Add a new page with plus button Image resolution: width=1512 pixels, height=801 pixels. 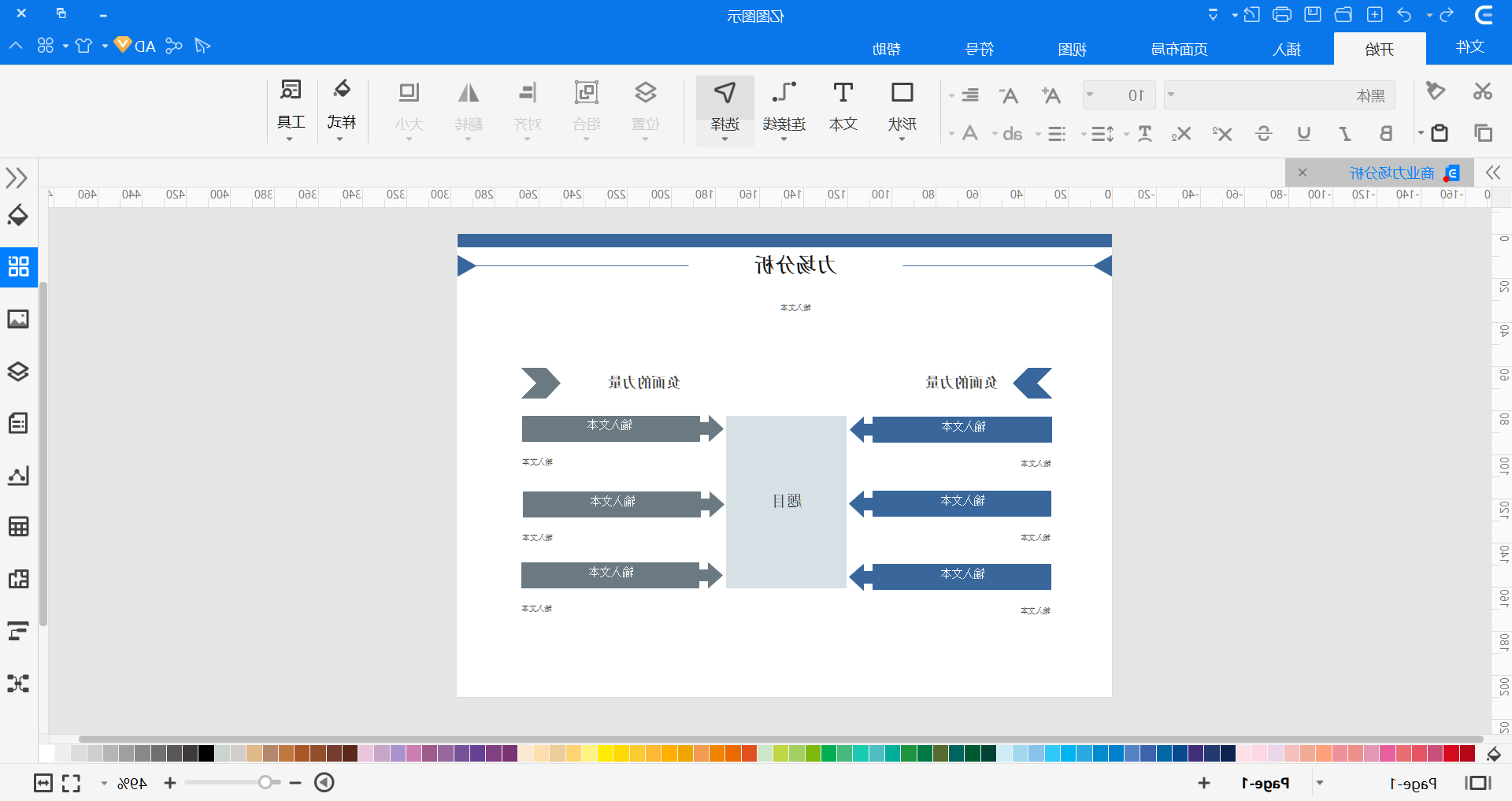click(x=1204, y=783)
